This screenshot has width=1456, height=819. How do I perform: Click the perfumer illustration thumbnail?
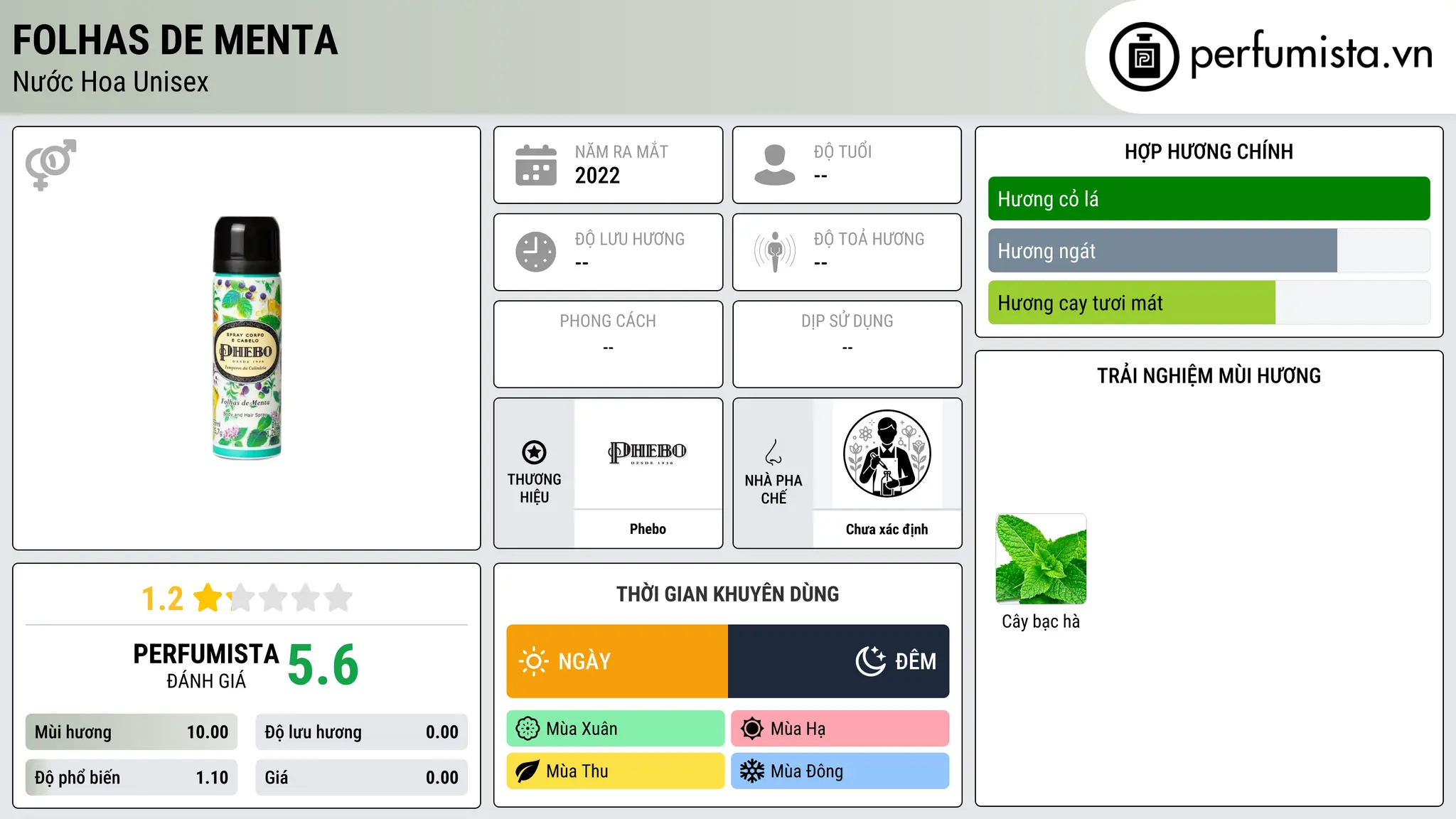pyautogui.click(x=887, y=454)
